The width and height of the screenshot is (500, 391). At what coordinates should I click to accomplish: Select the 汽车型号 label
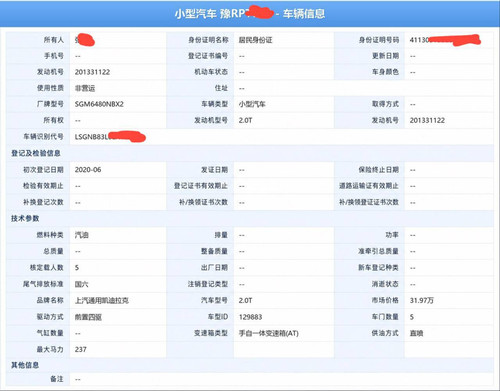(x=215, y=300)
